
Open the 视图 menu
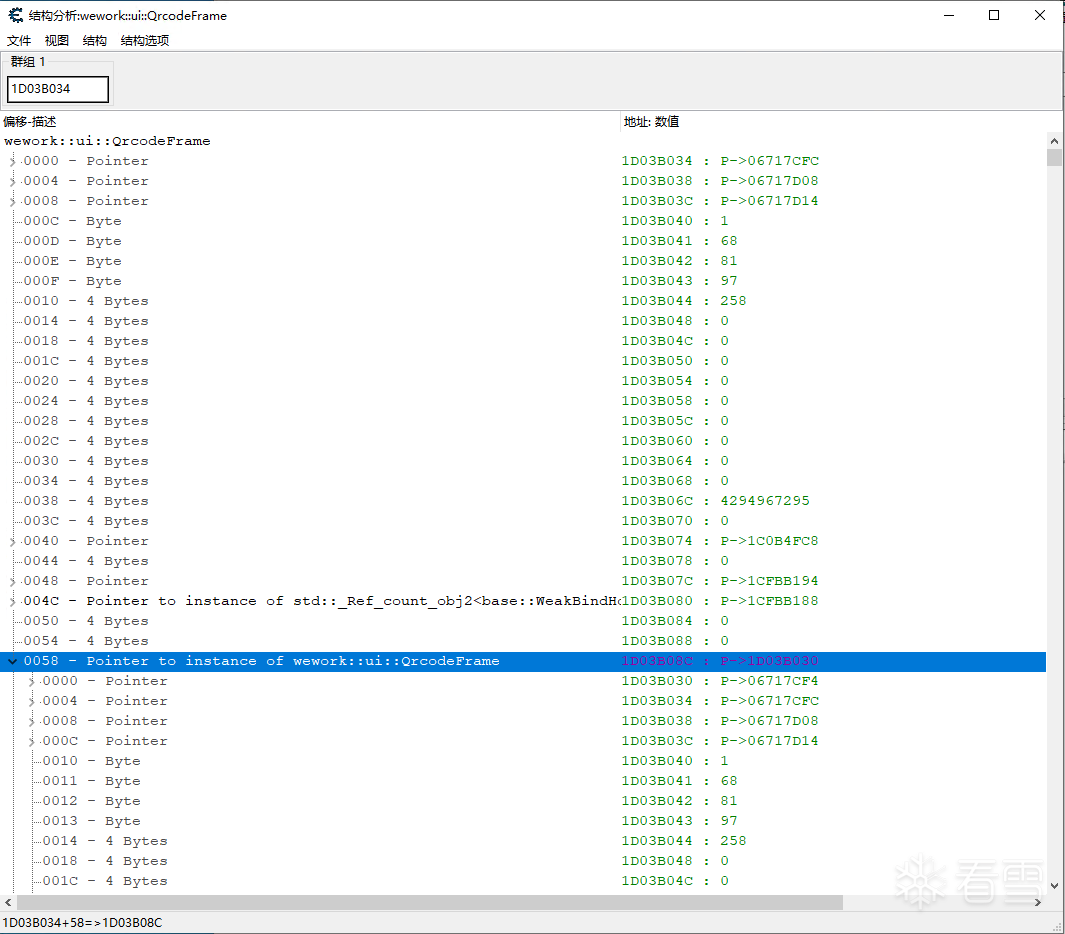[x=57, y=41]
